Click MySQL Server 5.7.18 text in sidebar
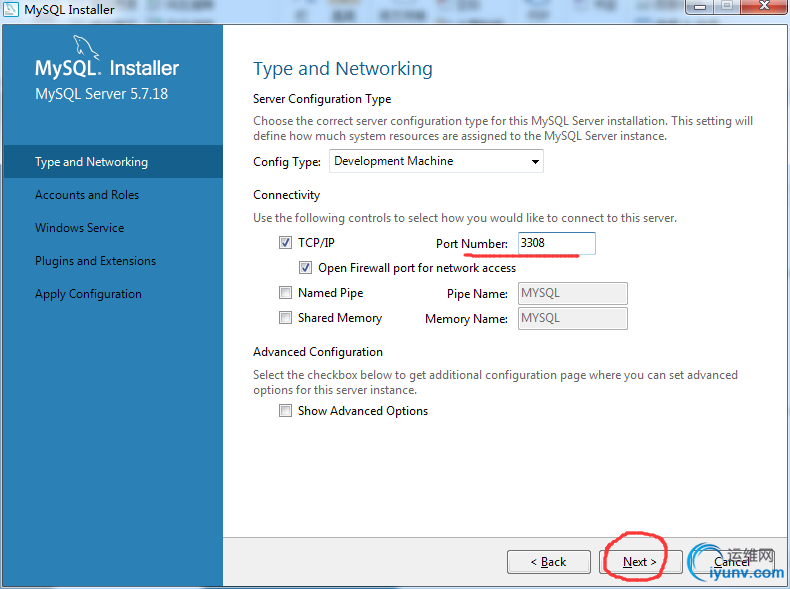Screen dimensions: 790x589 101,94
